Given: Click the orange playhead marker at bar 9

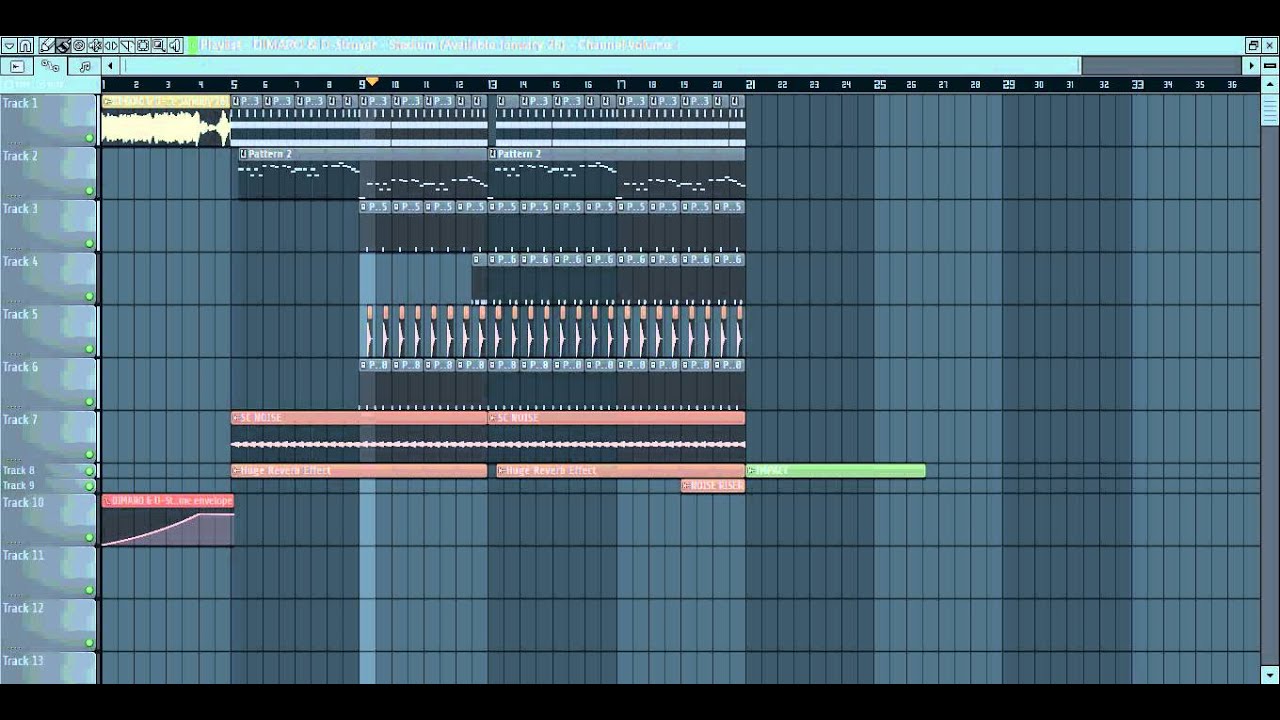Looking at the screenshot, I should pos(372,81).
